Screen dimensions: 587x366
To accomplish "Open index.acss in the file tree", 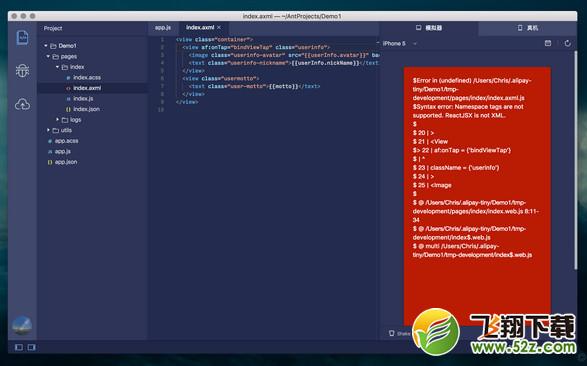I will point(87,77).
